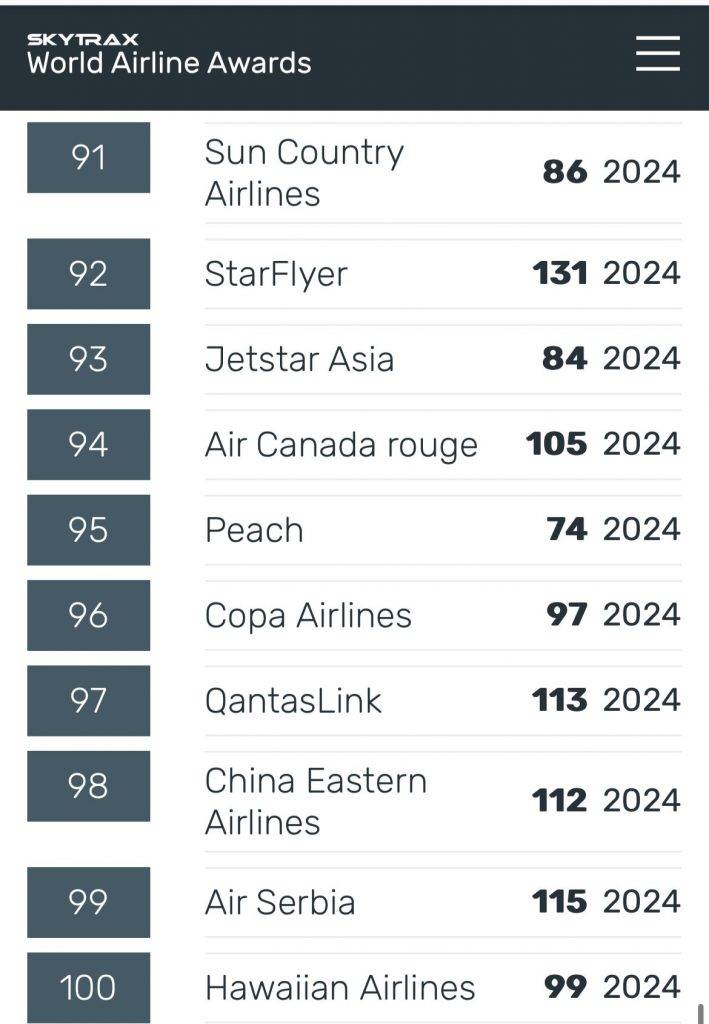The image size is (709, 1024).
Task: Open Air Canada rouge listing
Action: 341,445
